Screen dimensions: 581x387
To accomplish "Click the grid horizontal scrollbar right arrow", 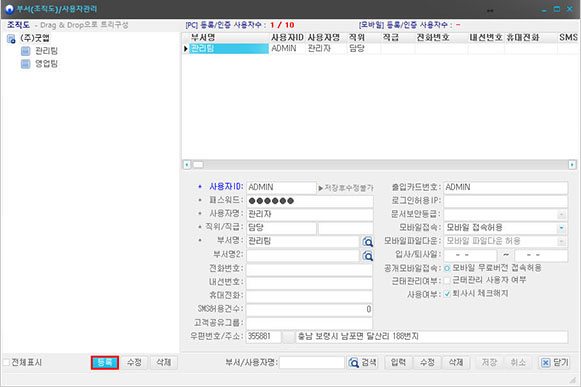I will 572,164.
